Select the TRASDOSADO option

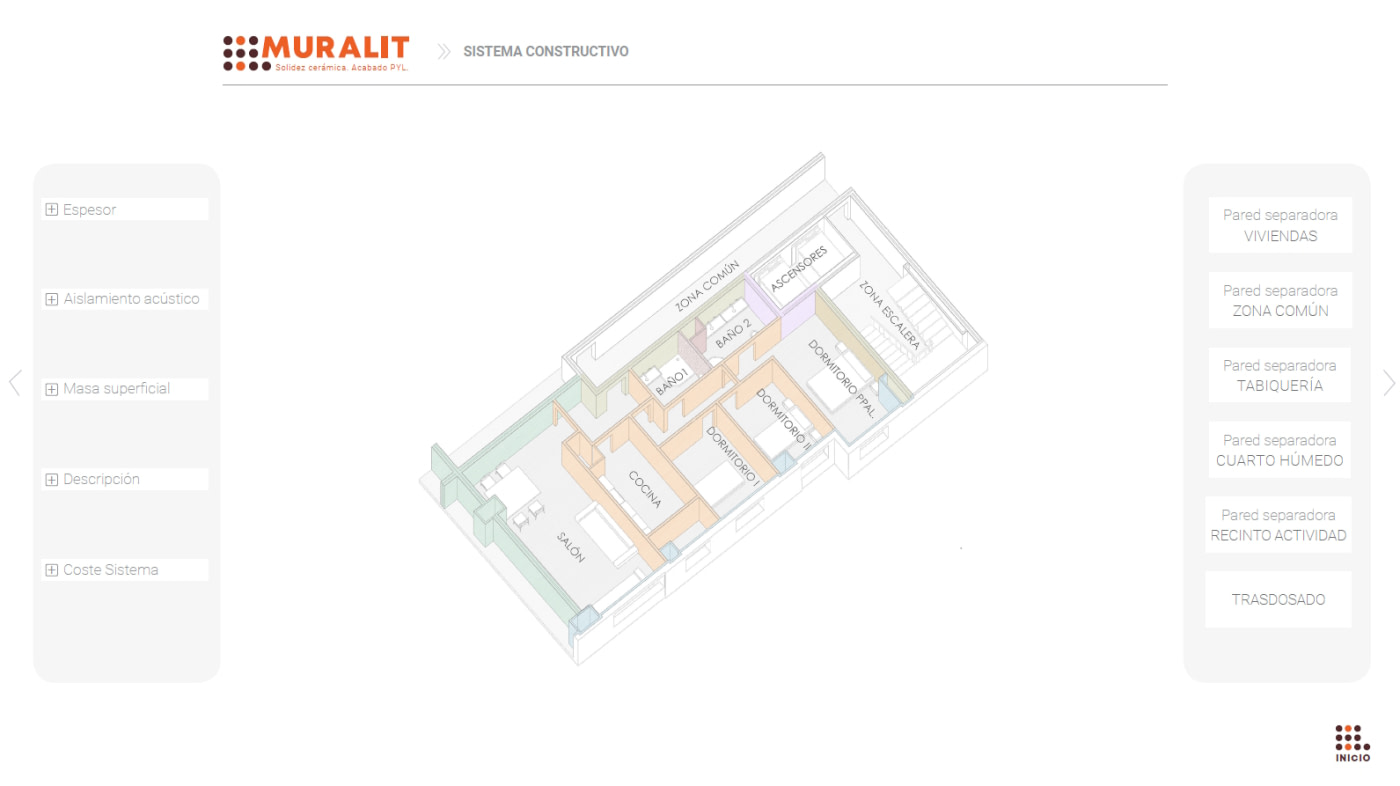1278,600
